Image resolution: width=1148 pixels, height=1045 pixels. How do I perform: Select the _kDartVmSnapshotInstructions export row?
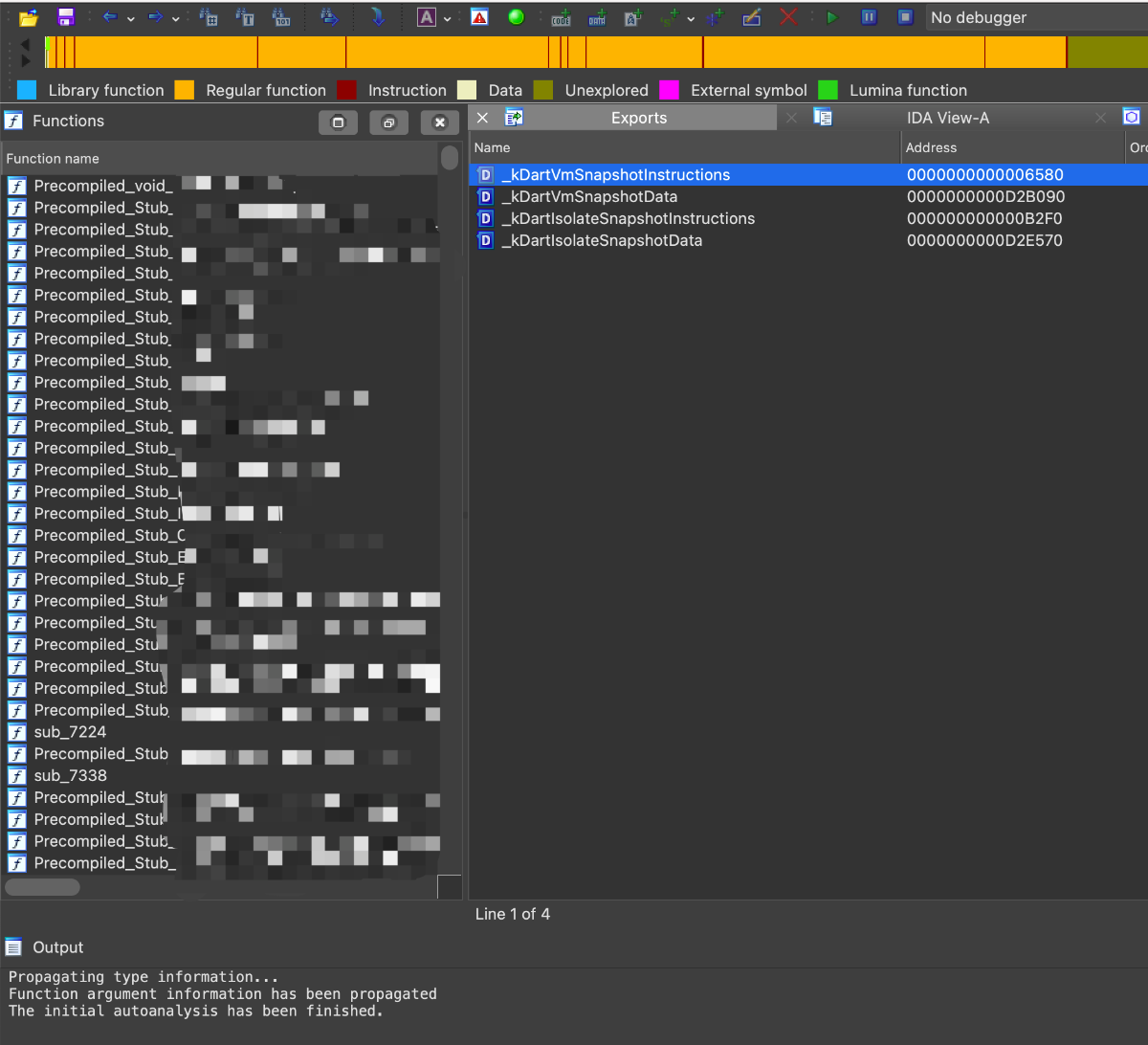point(808,175)
